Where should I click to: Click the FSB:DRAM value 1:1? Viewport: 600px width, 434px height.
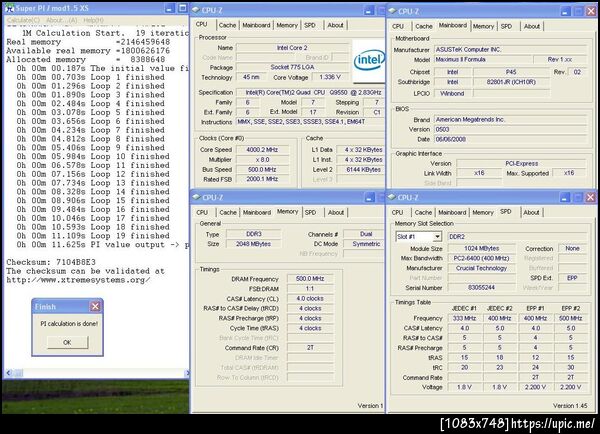pos(310,289)
